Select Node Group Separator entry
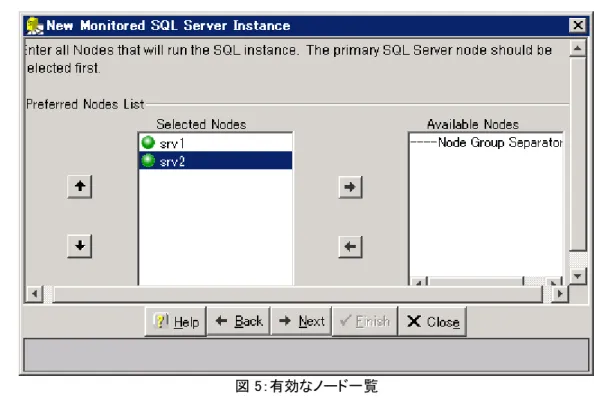This screenshot has width=594, height=403. coord(486,142)
